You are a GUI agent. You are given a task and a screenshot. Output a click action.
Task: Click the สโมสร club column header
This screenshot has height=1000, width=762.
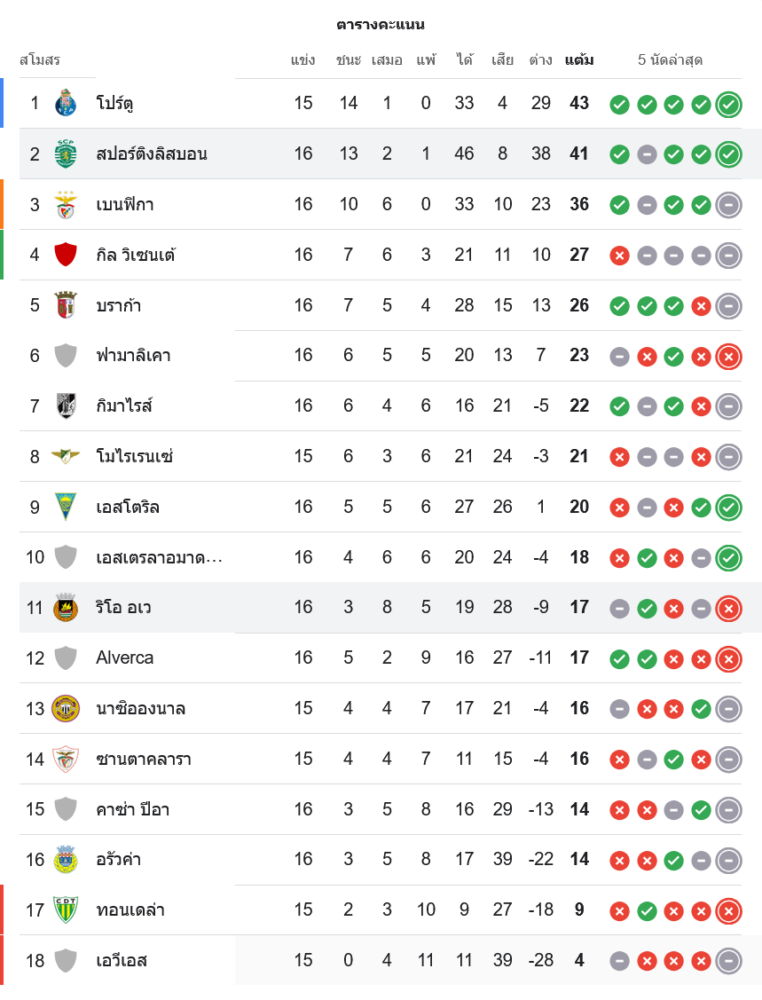40,60
